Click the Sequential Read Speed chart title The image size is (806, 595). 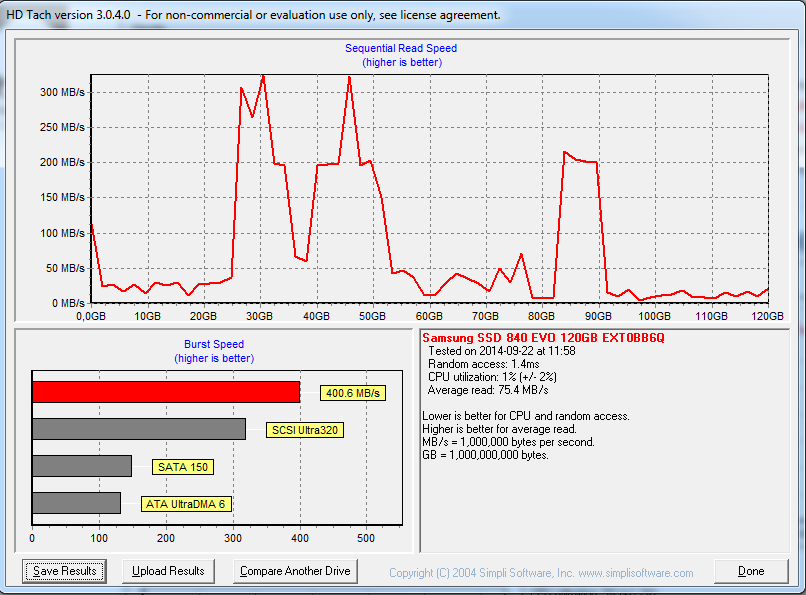click(x=401, y=48)
